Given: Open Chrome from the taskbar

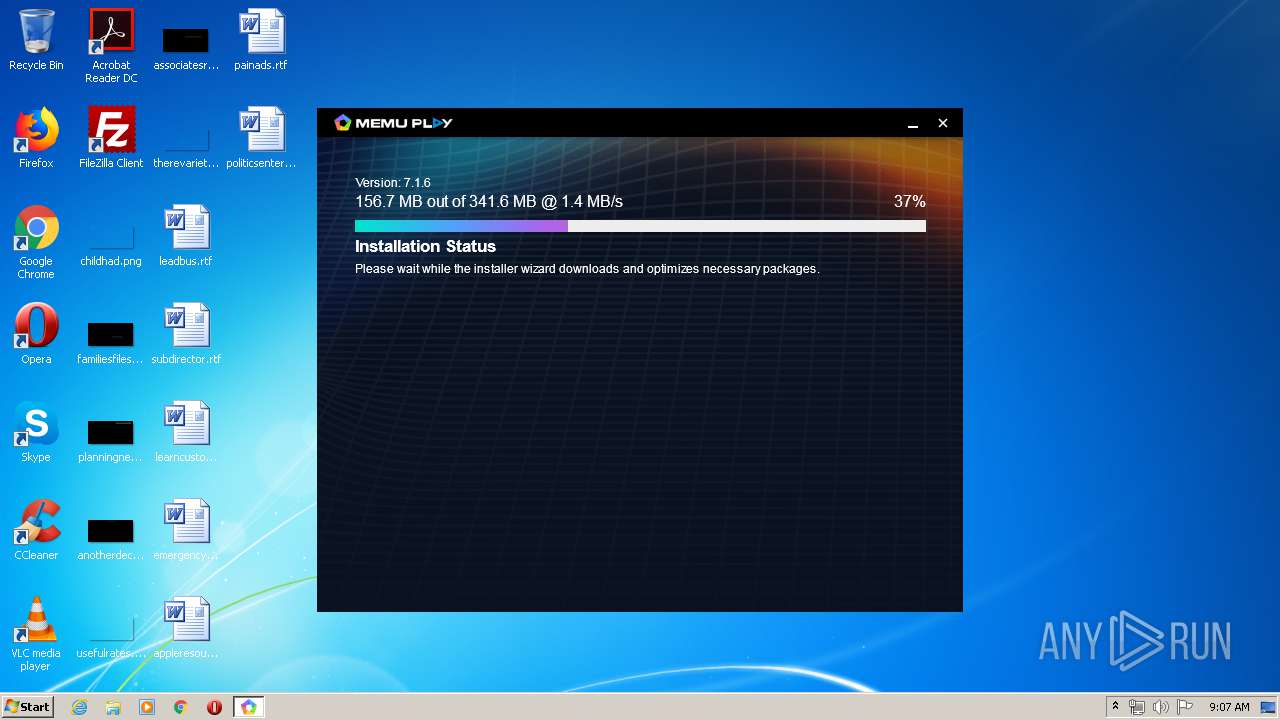Looking at the screenshot, I should (x=181, y=707).
